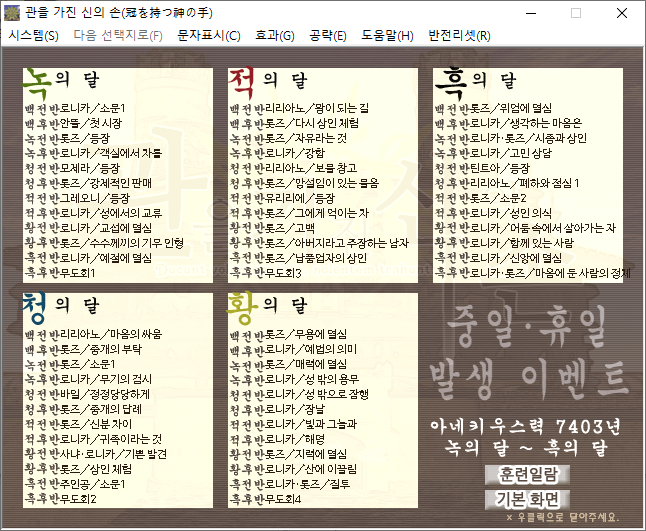Screen dimensions: 646x531
Task: Select 백전반 톳즈/무용에 열심 entry
Action: click(288, 334)
